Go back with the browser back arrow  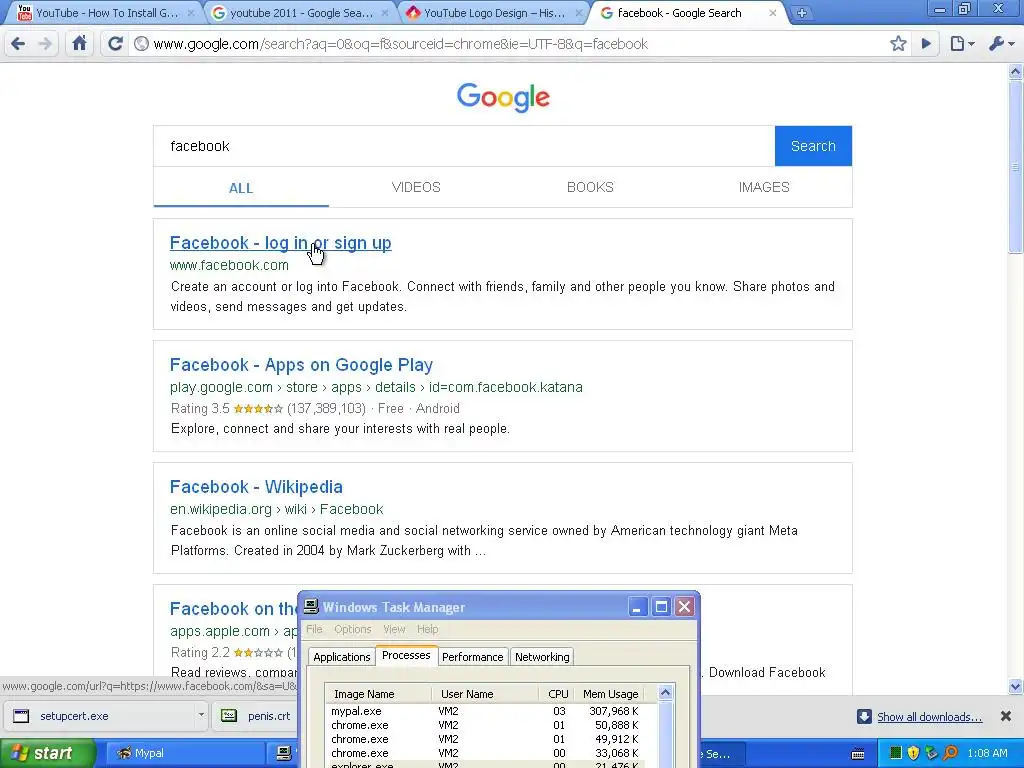[18, 44]
